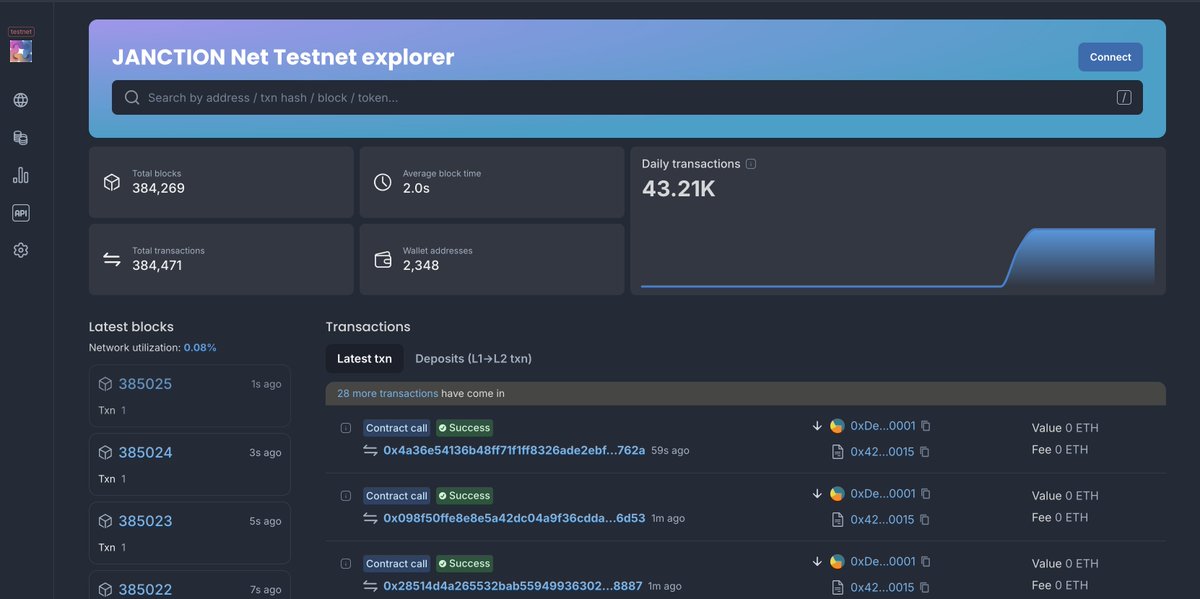Screen dimensions: 1200x599
Task: Open the Blockchain globe sidebar icon
Action: pyautogui.click(x=21, y=100)
